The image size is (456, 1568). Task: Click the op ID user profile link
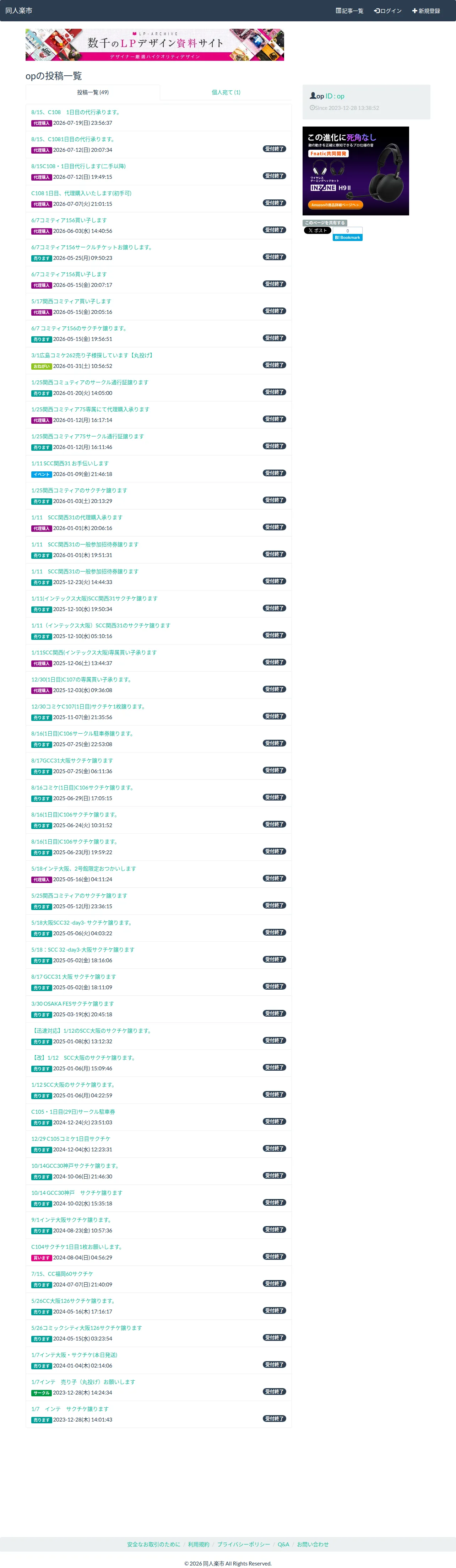(x=327, y=96)
